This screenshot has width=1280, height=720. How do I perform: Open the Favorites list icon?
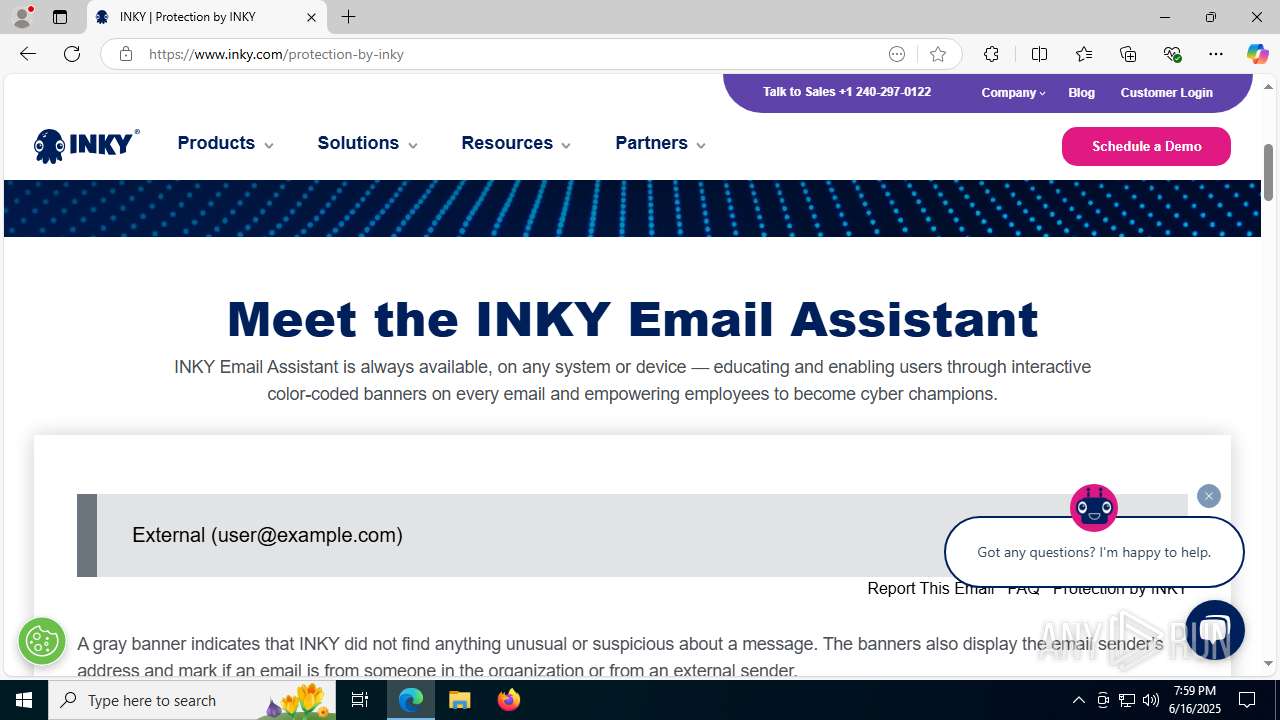tap(1084, 54)
